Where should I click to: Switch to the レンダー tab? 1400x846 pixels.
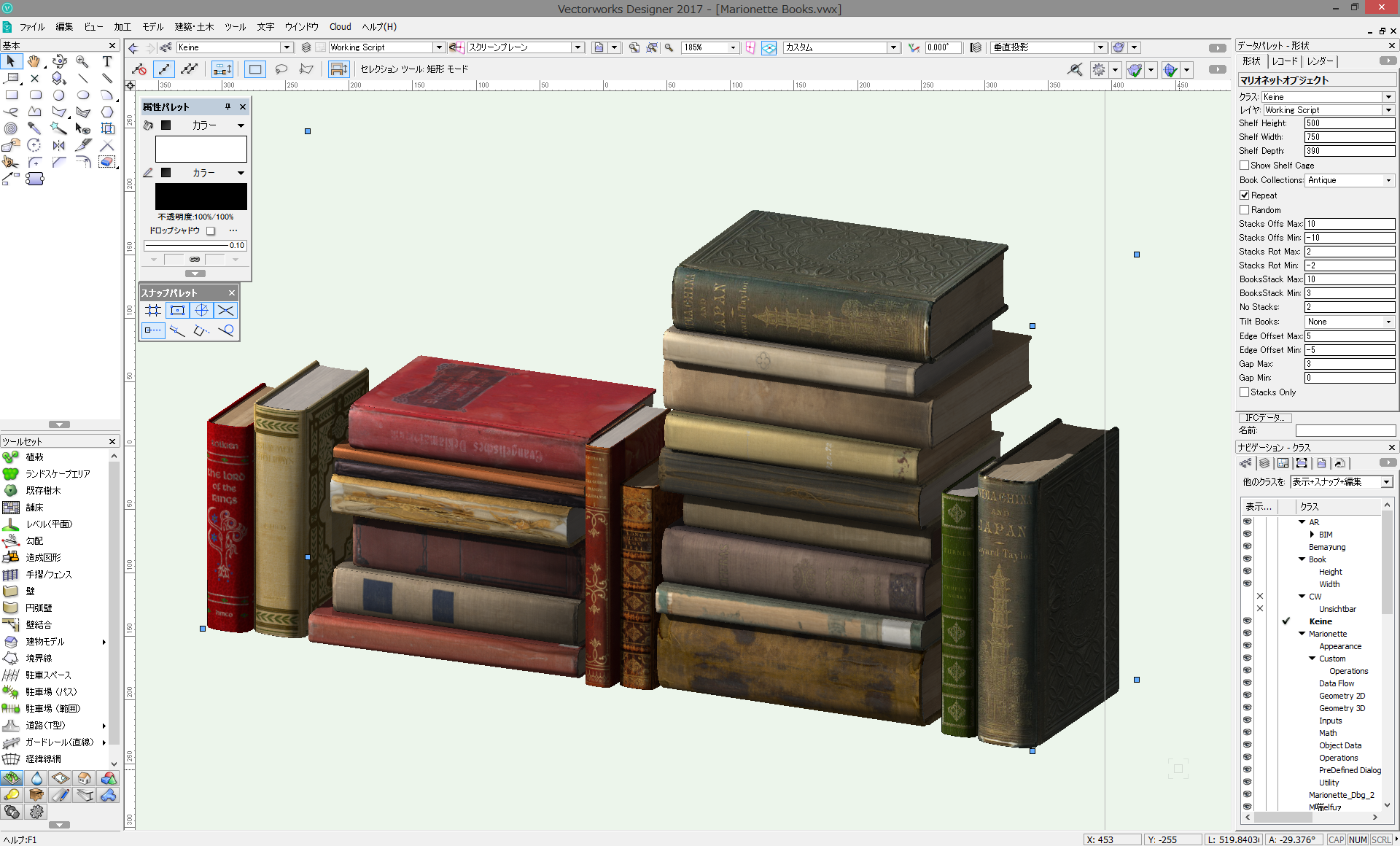[x=1321, y=61]
